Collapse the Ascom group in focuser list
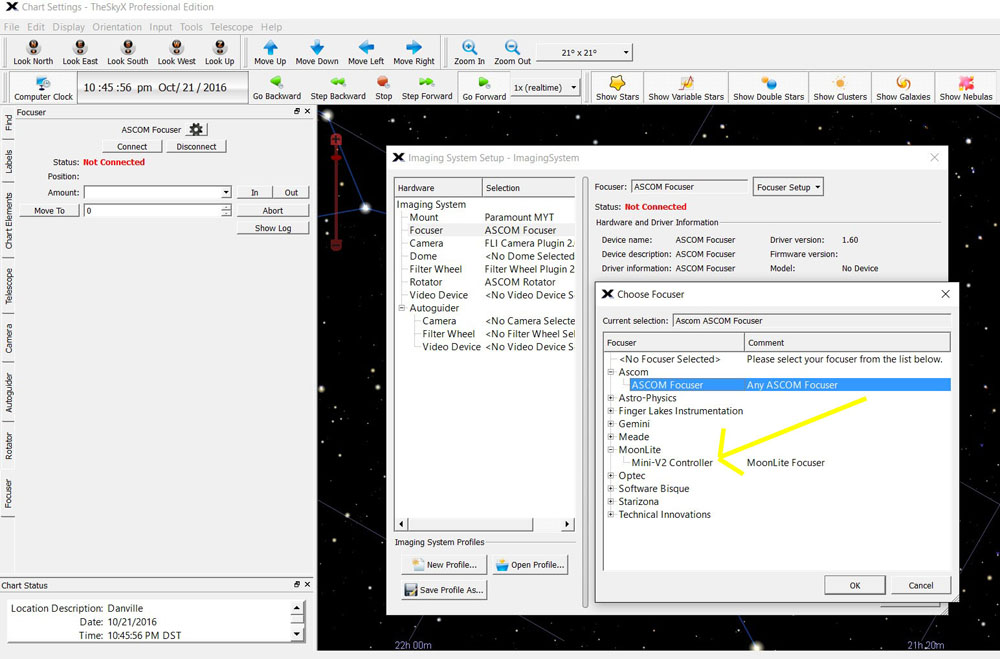This screenshot has width=1000, height=659. tap(611, 372)
